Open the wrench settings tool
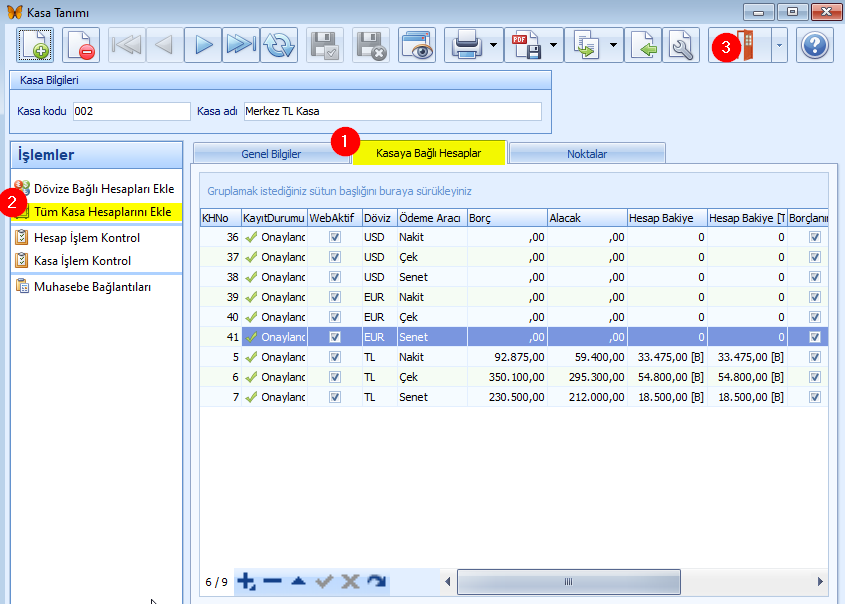The height and width of the screenshot is (604, 845). pos(681,45)
